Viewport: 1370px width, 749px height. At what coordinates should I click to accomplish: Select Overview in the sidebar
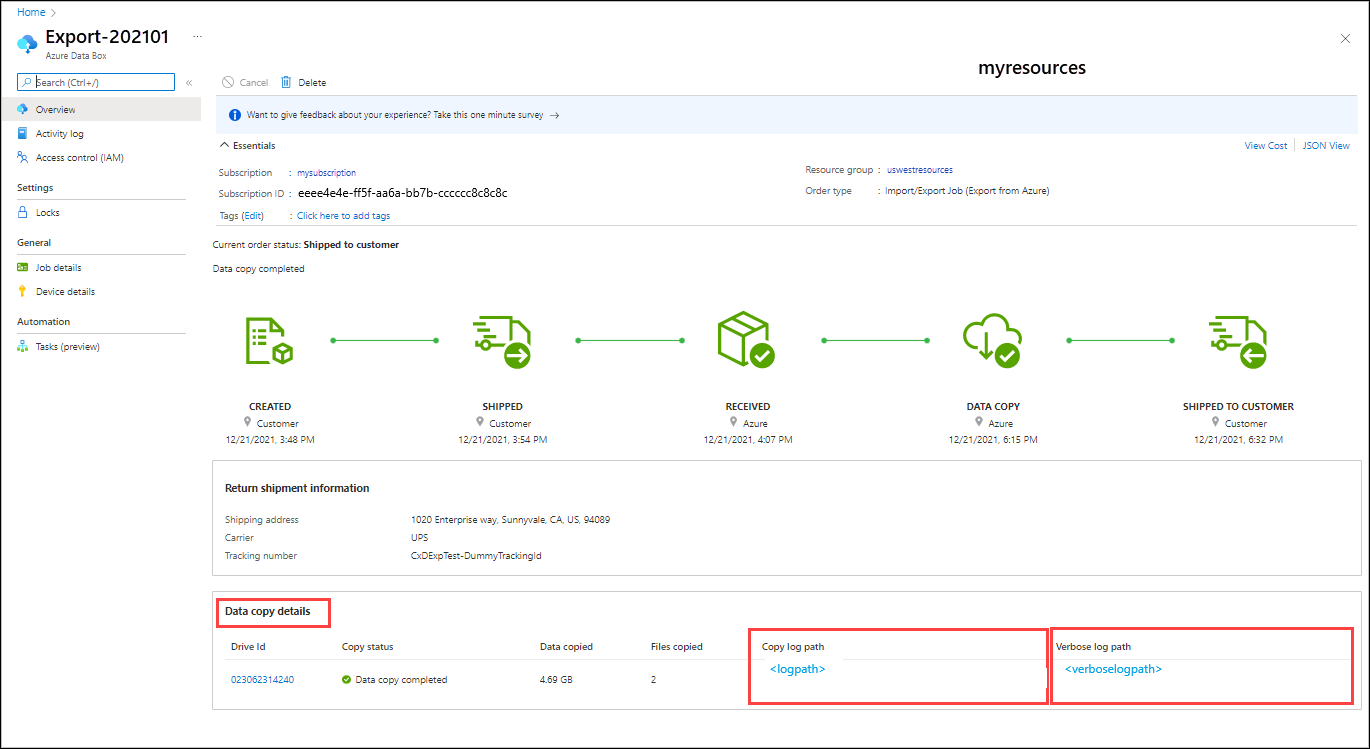coord(56,109)
